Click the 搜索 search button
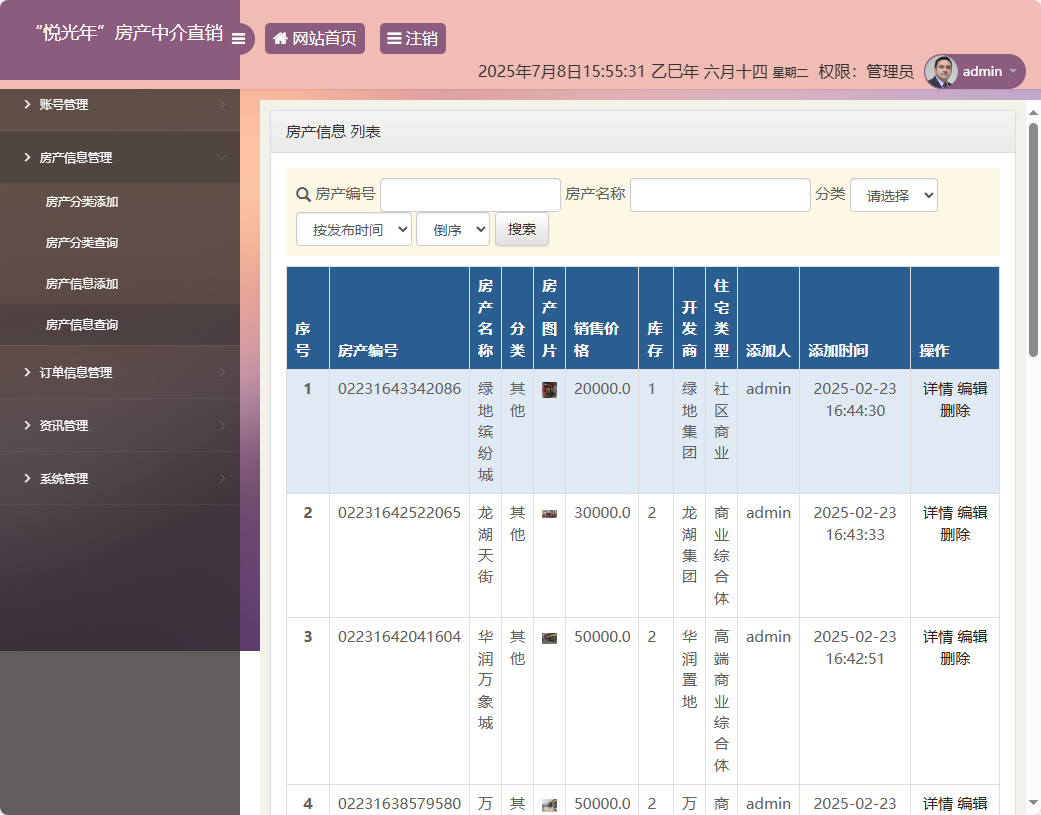 pyautogui.click(x=521, y=228)
